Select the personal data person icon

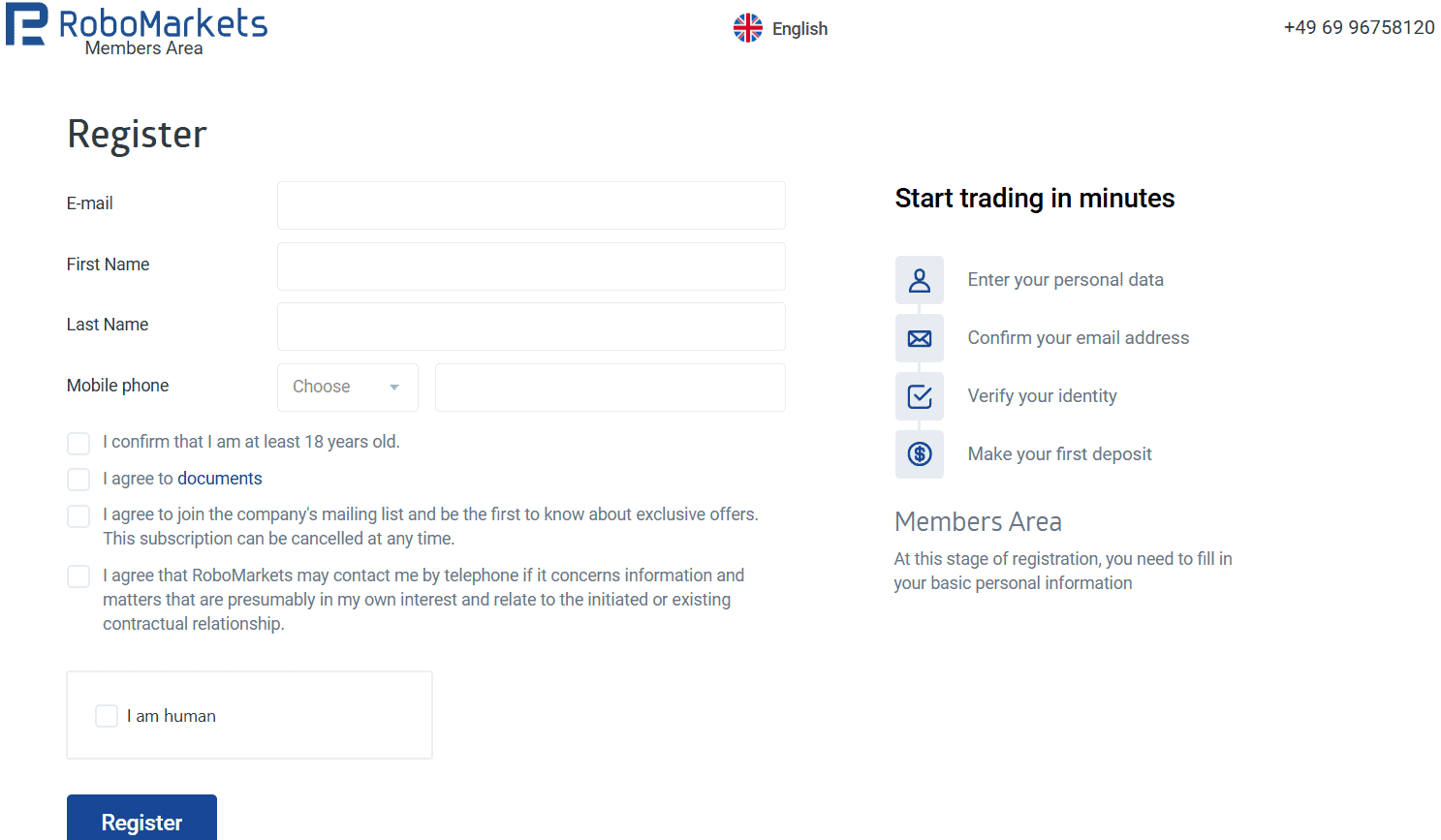919,279
